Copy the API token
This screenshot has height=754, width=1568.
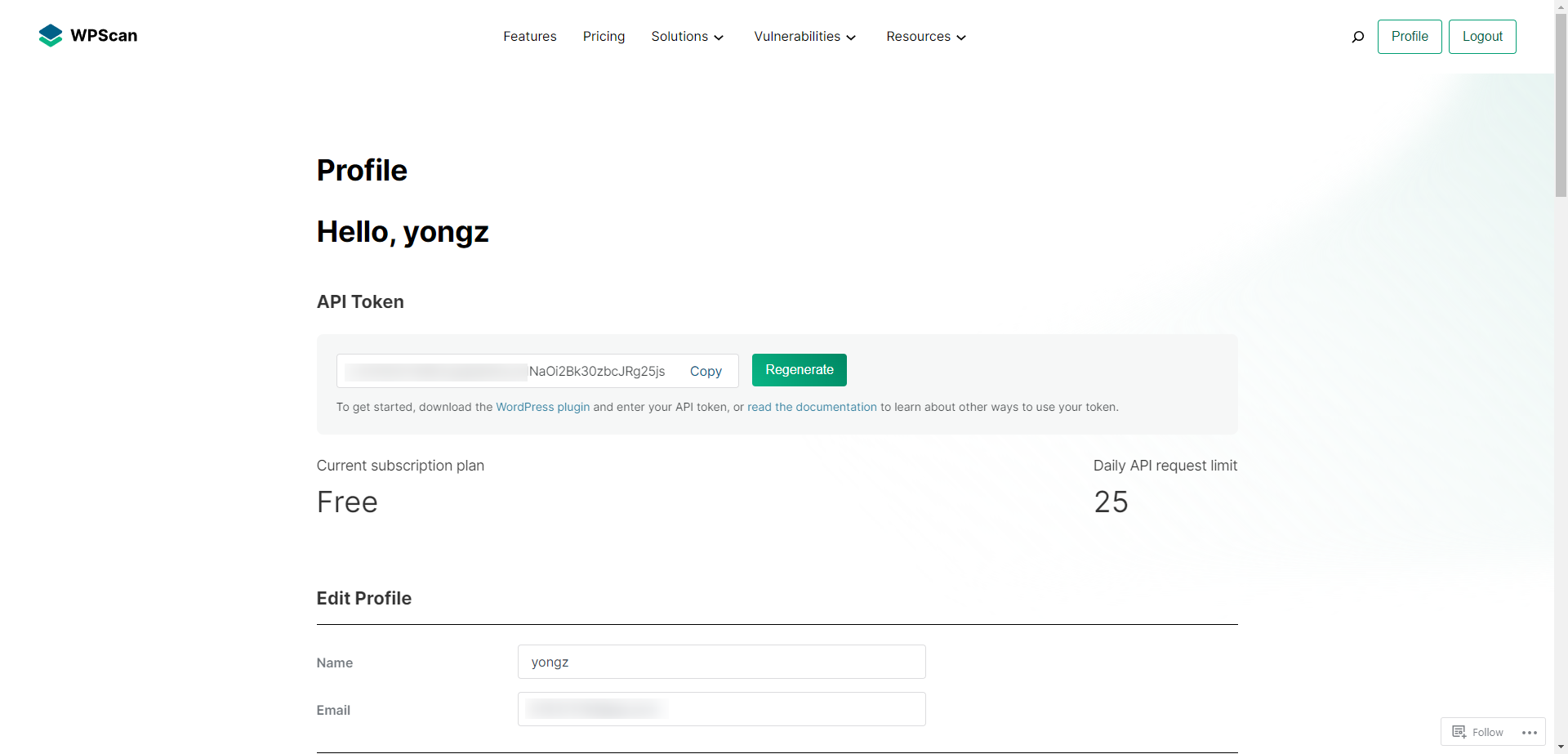[706, 371]
